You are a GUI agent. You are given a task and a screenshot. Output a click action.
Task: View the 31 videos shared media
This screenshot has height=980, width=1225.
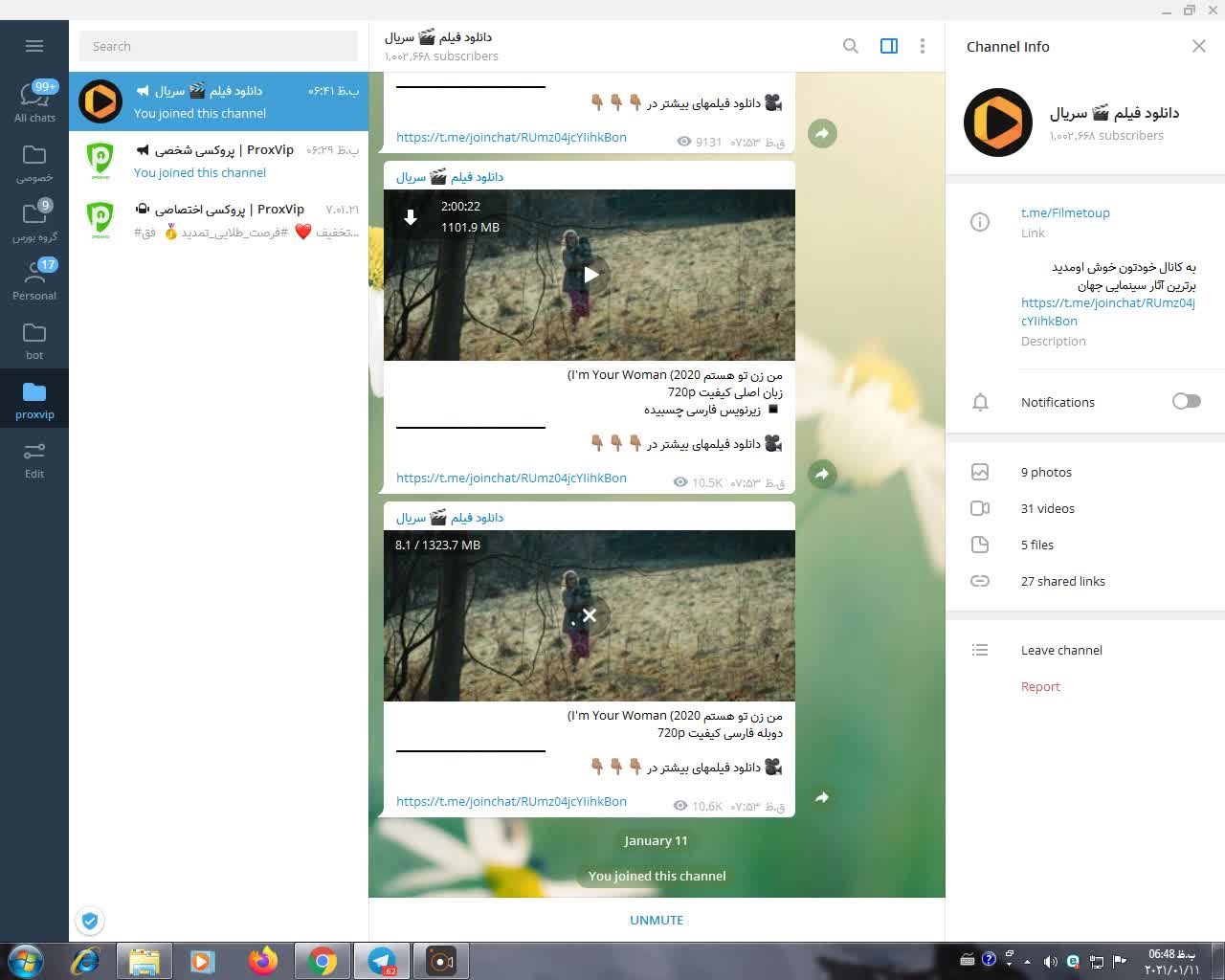(1047, 508)
